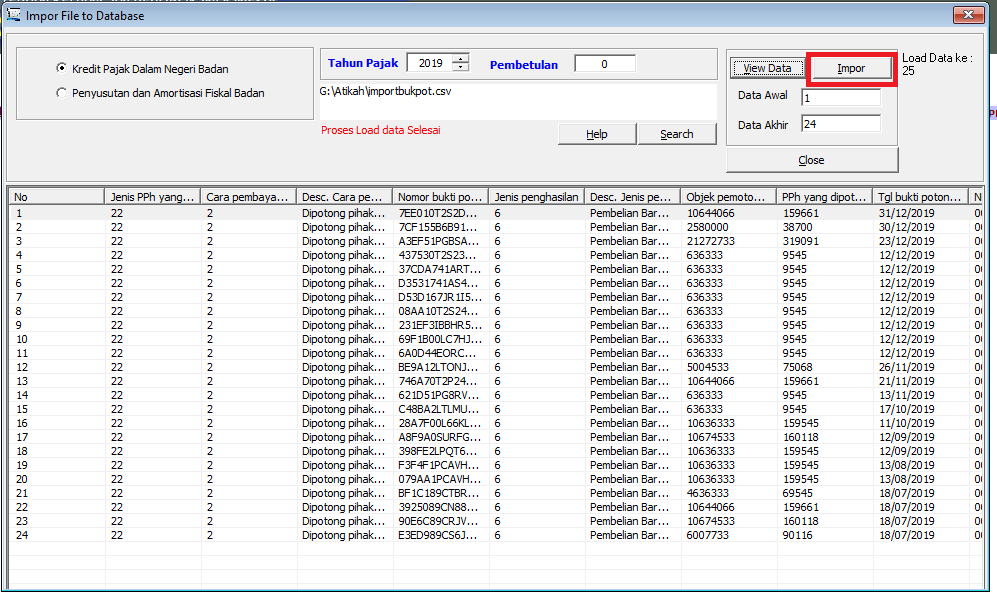The image size is (997, 599).
Task: Click the file path G:\Atikah\importbukpot.csv
Action: [385, 91]
